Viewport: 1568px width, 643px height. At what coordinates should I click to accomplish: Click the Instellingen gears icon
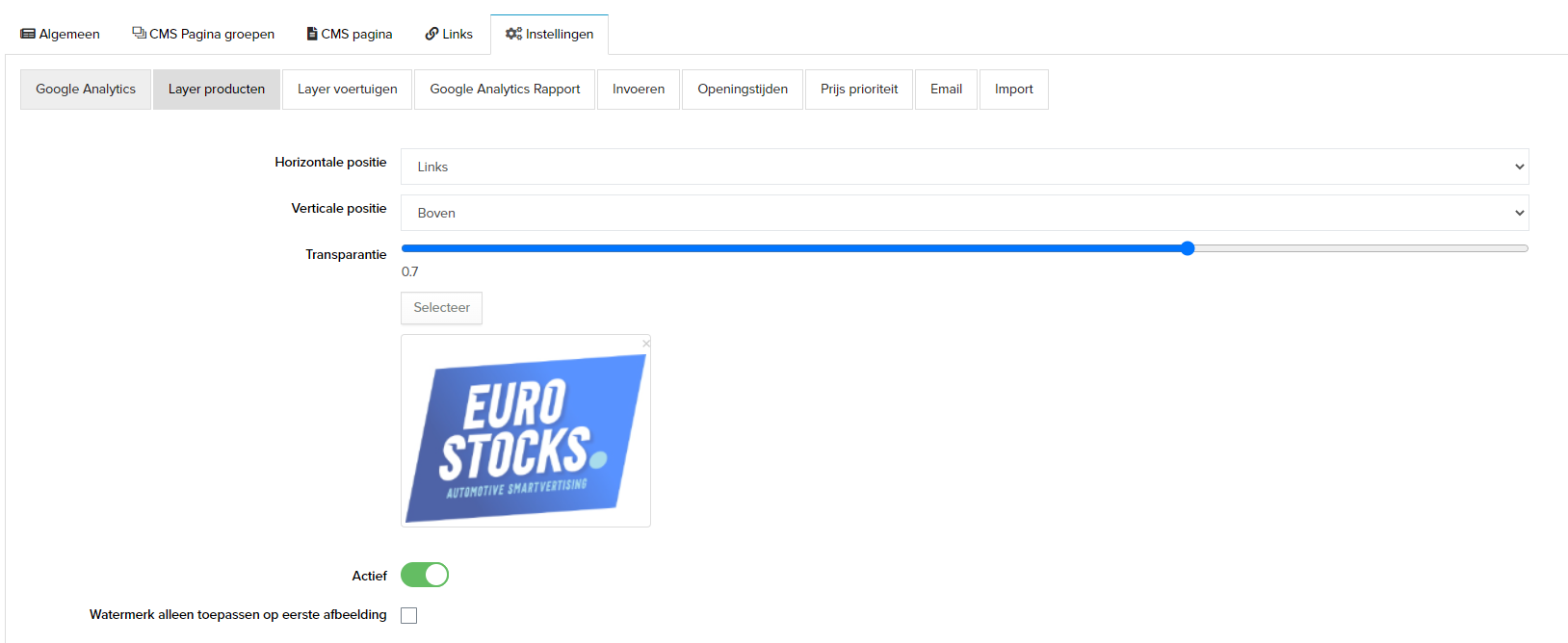click(513, 34)
